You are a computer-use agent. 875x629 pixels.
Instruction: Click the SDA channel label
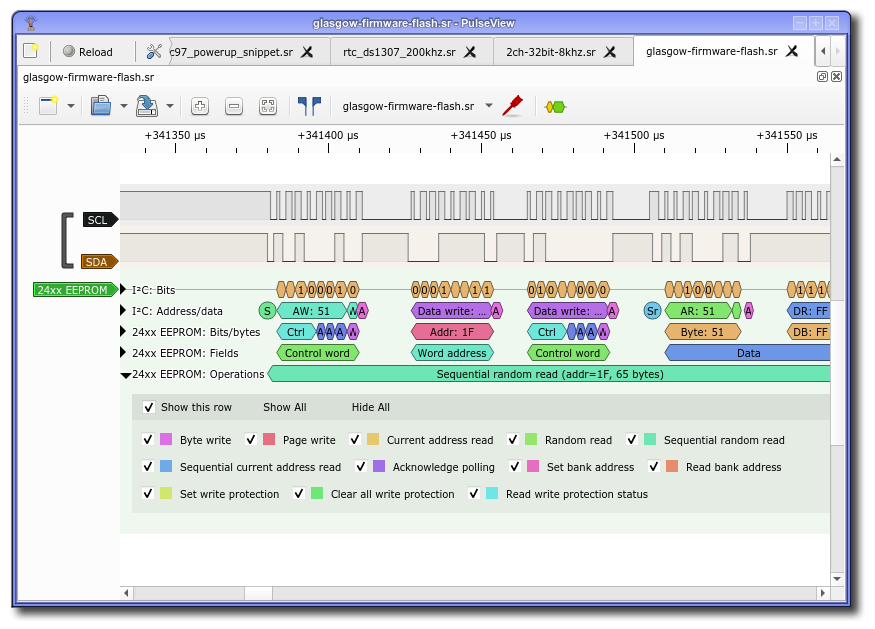[x=99, y=262]
